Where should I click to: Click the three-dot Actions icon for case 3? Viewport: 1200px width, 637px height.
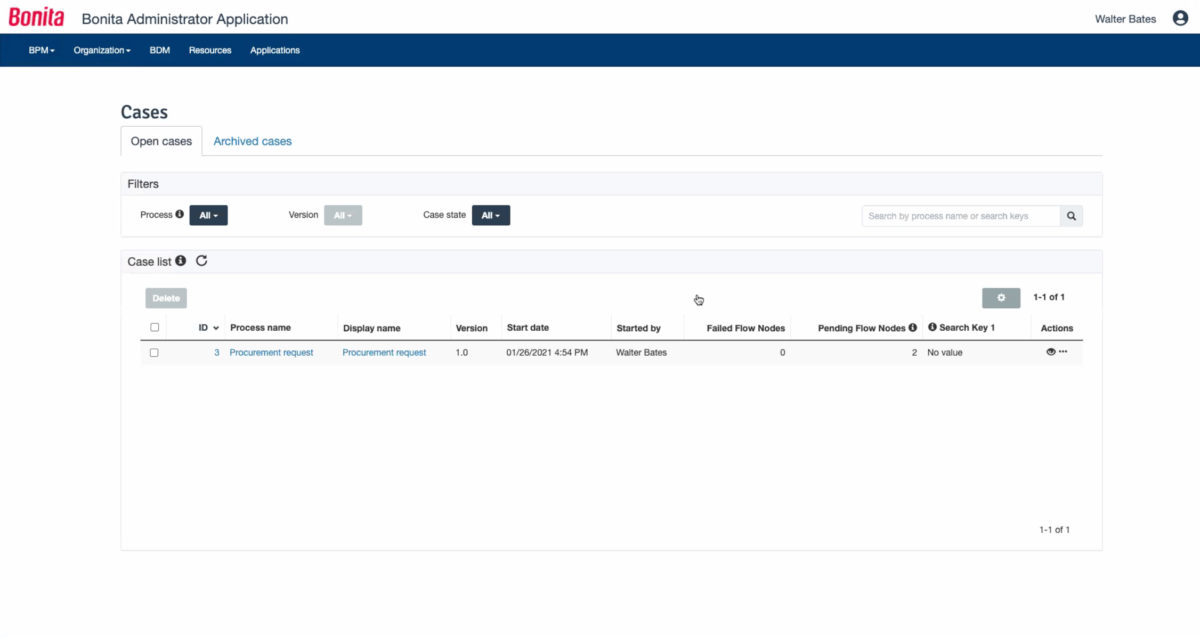1061,352
